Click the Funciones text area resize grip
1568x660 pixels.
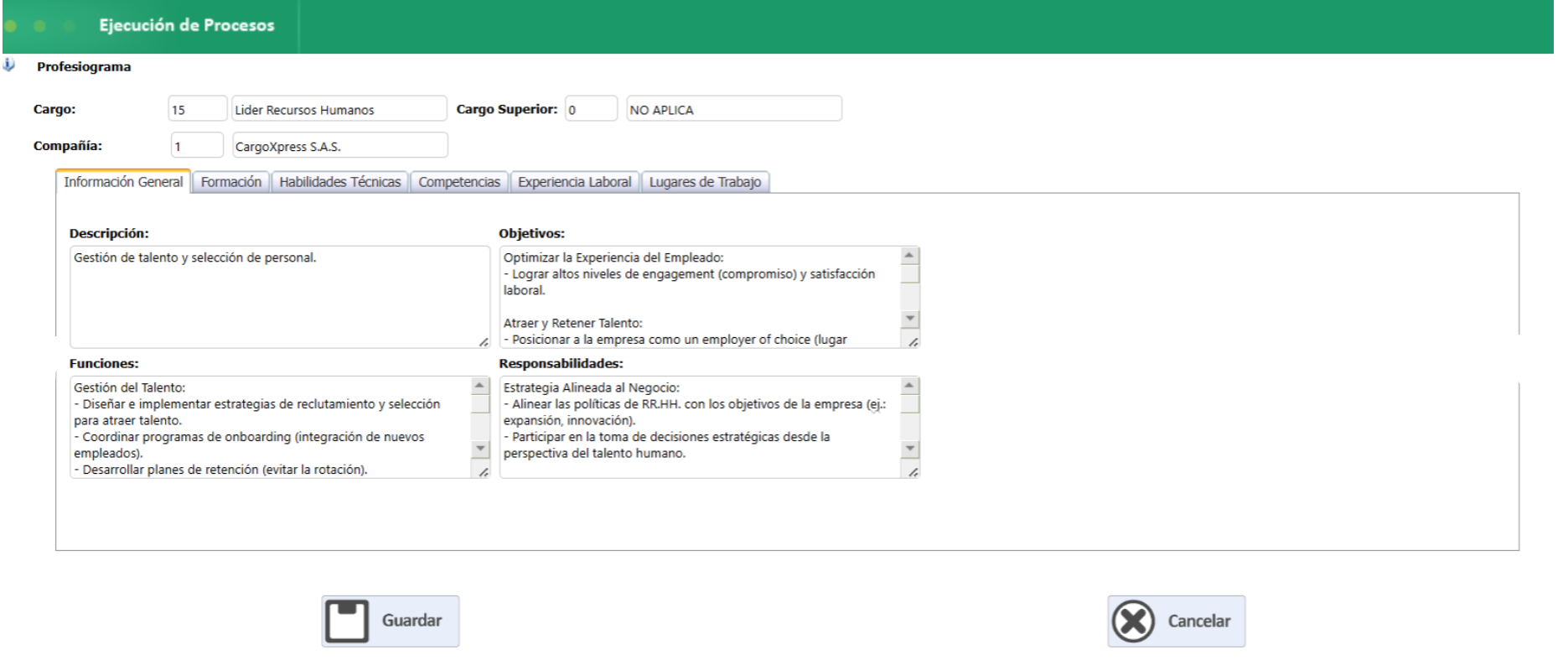(x=484, y=472)
